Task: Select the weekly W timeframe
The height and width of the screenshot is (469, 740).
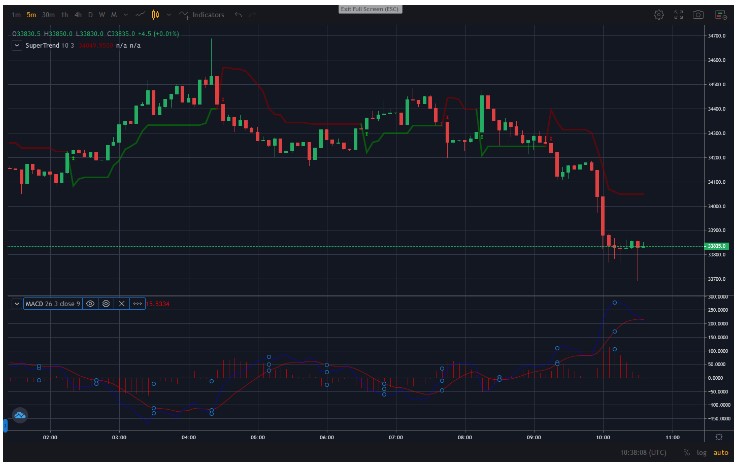Action: 102,15
